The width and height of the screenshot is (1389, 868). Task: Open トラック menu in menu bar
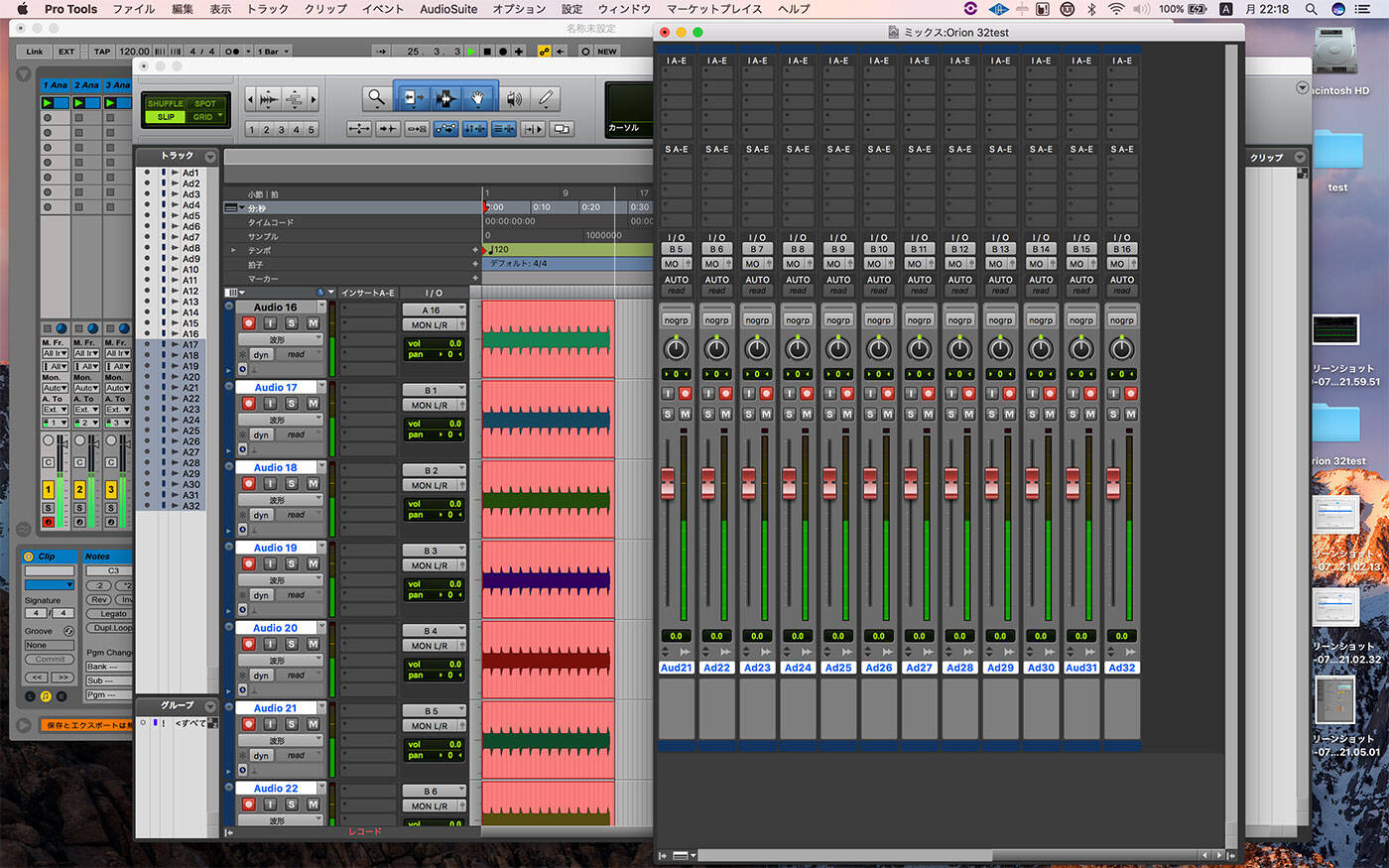click(x=267, y=9)
